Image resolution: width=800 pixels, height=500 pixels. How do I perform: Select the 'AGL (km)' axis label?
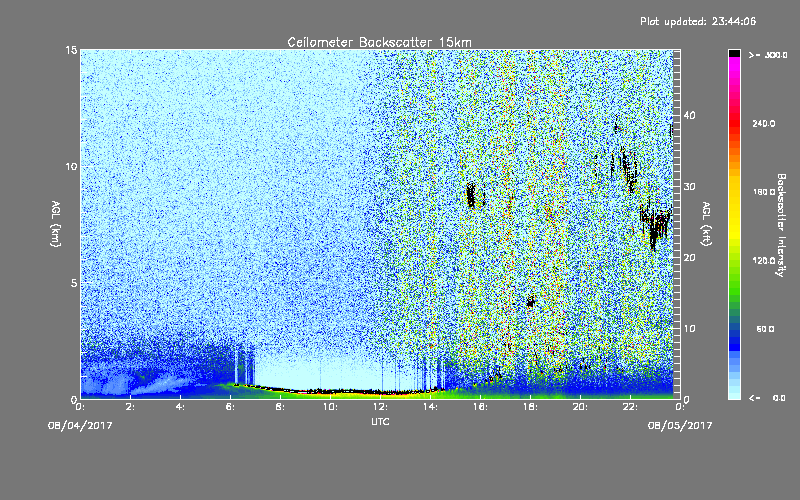(56, 223)
